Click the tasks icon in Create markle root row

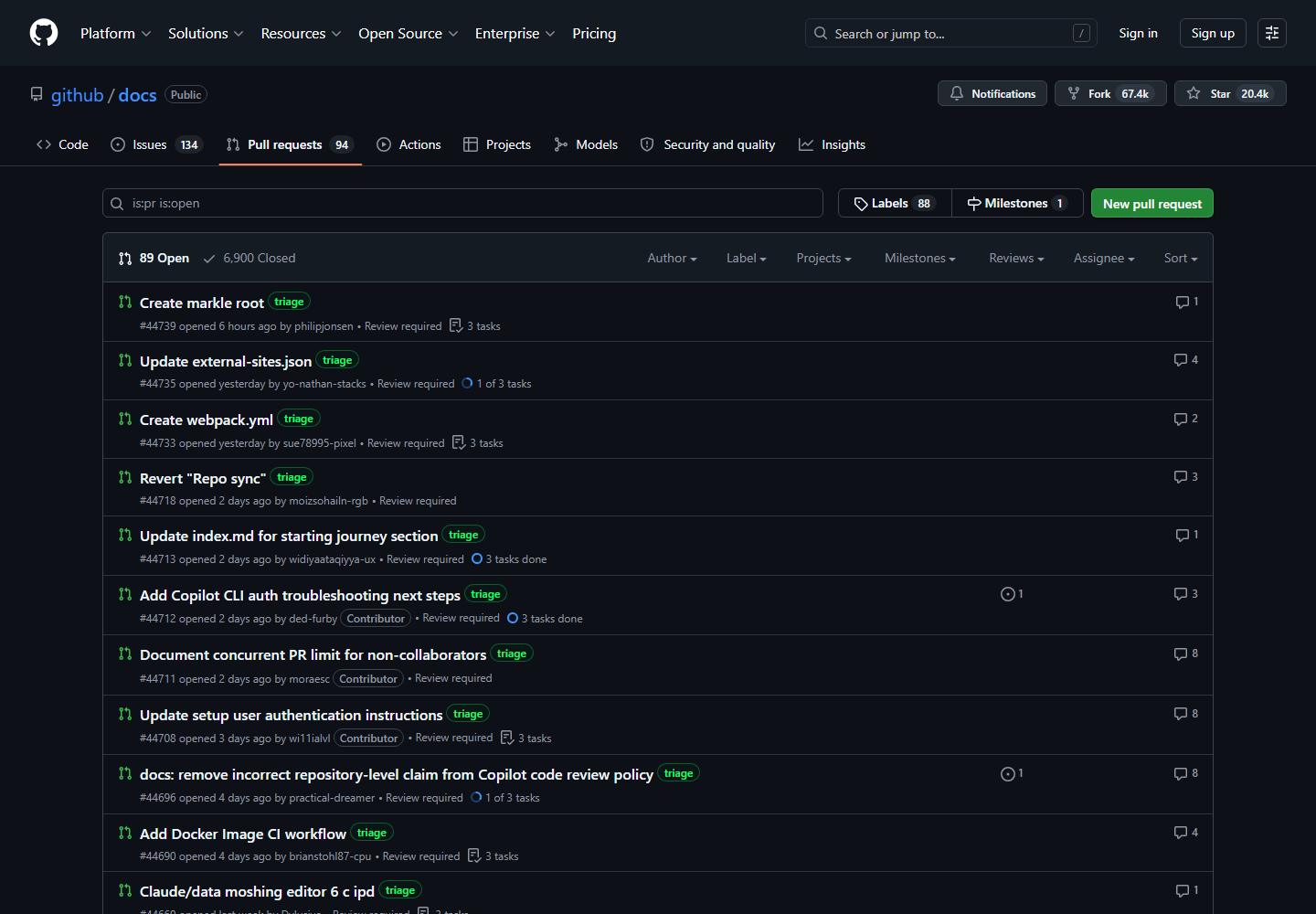(456, 325)
